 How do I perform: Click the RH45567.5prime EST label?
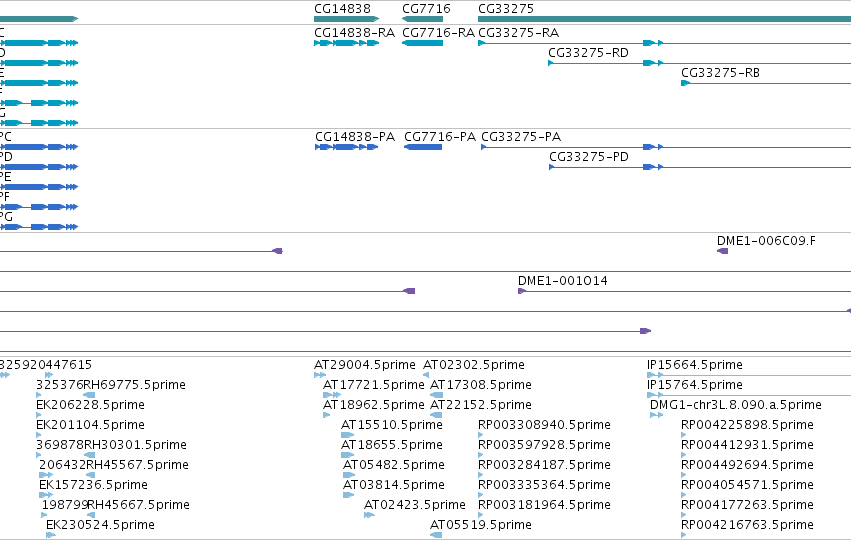[138, 465]
